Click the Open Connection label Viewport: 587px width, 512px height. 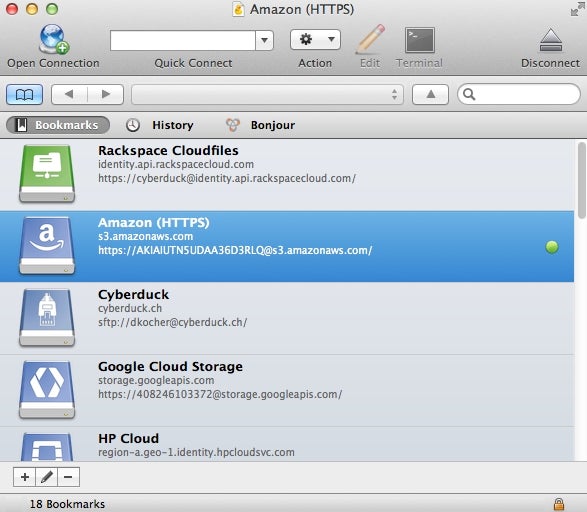coord(54,63)
